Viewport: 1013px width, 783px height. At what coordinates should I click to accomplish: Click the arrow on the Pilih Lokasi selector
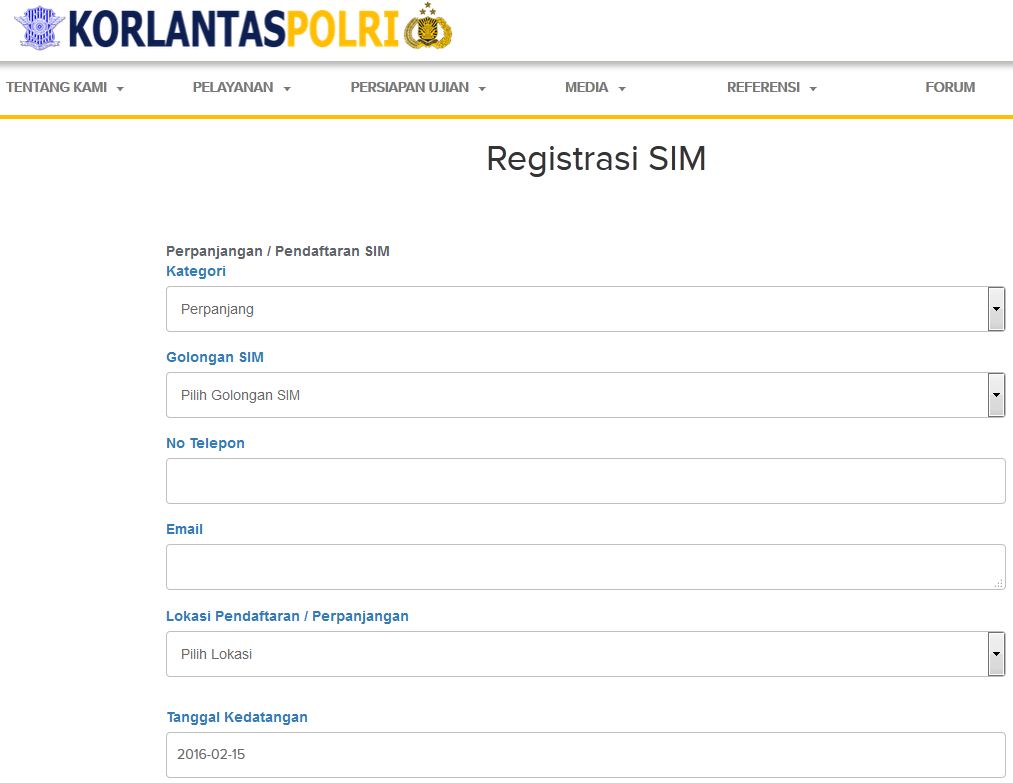[x=995, y=654]
